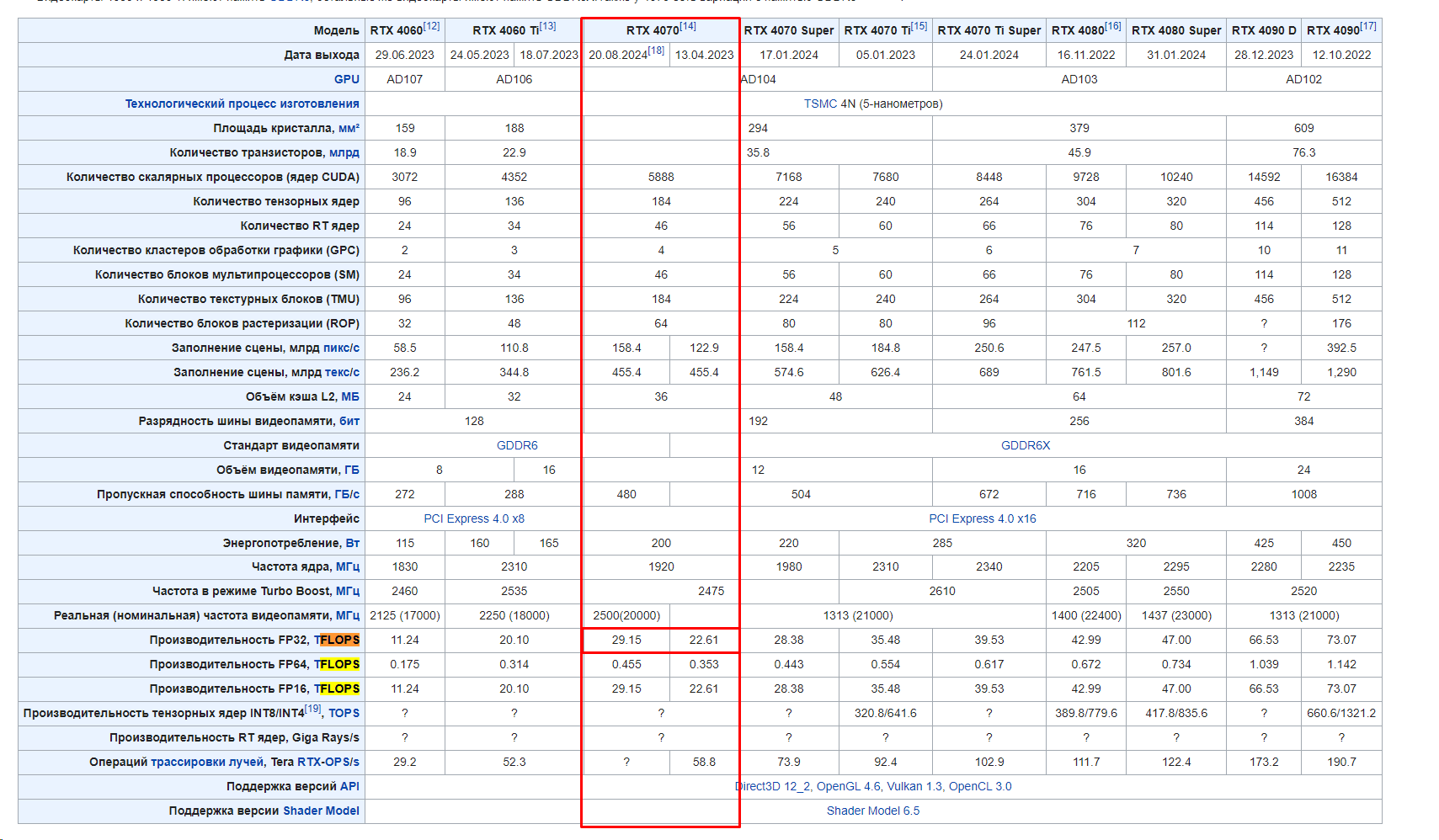
Task: Click footnote [13] next to RTX 4060 Ti
Action: point(548,26)
